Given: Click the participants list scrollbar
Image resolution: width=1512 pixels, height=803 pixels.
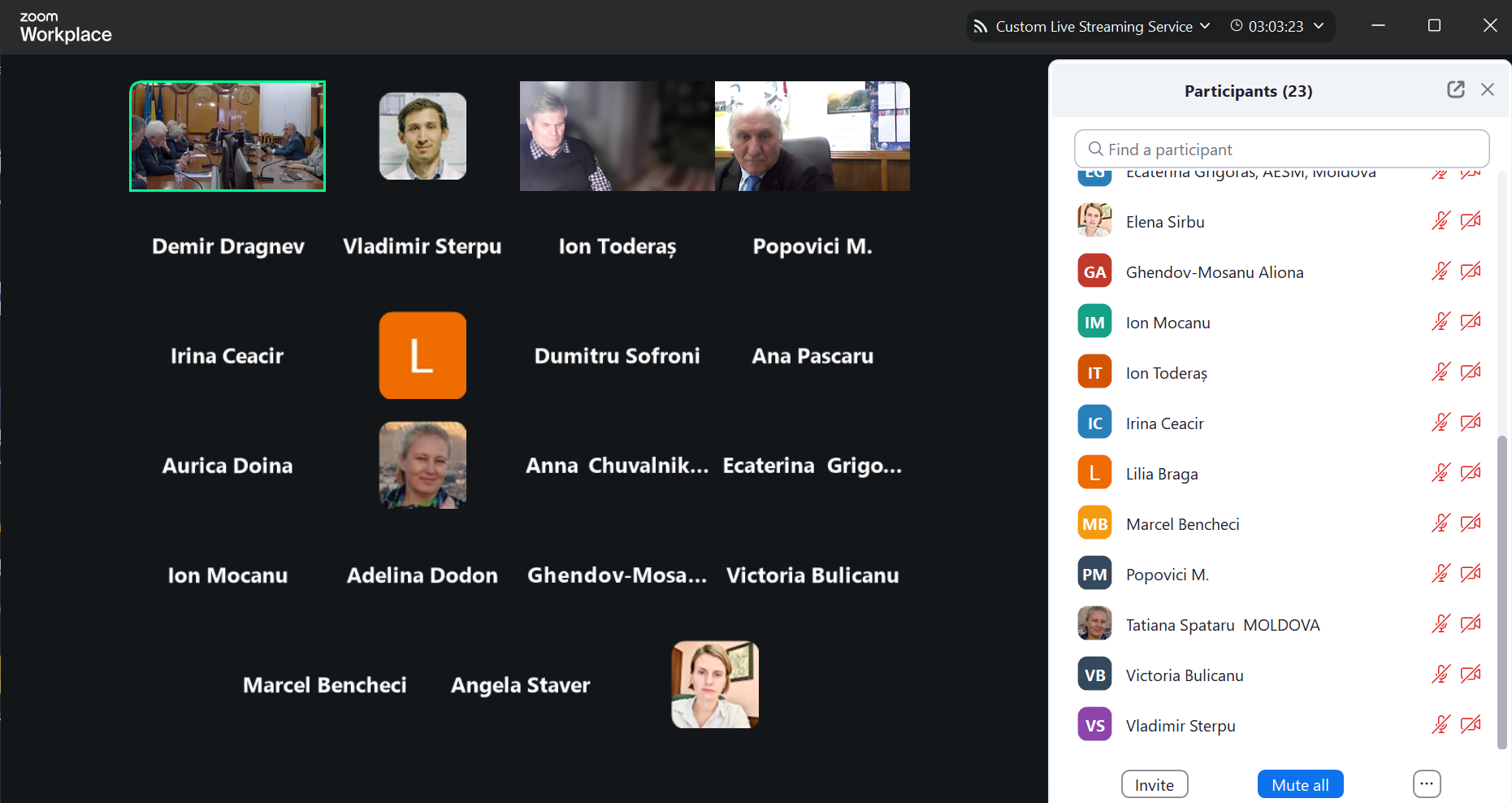Looking at the screenshot, I should [1502, 592].
